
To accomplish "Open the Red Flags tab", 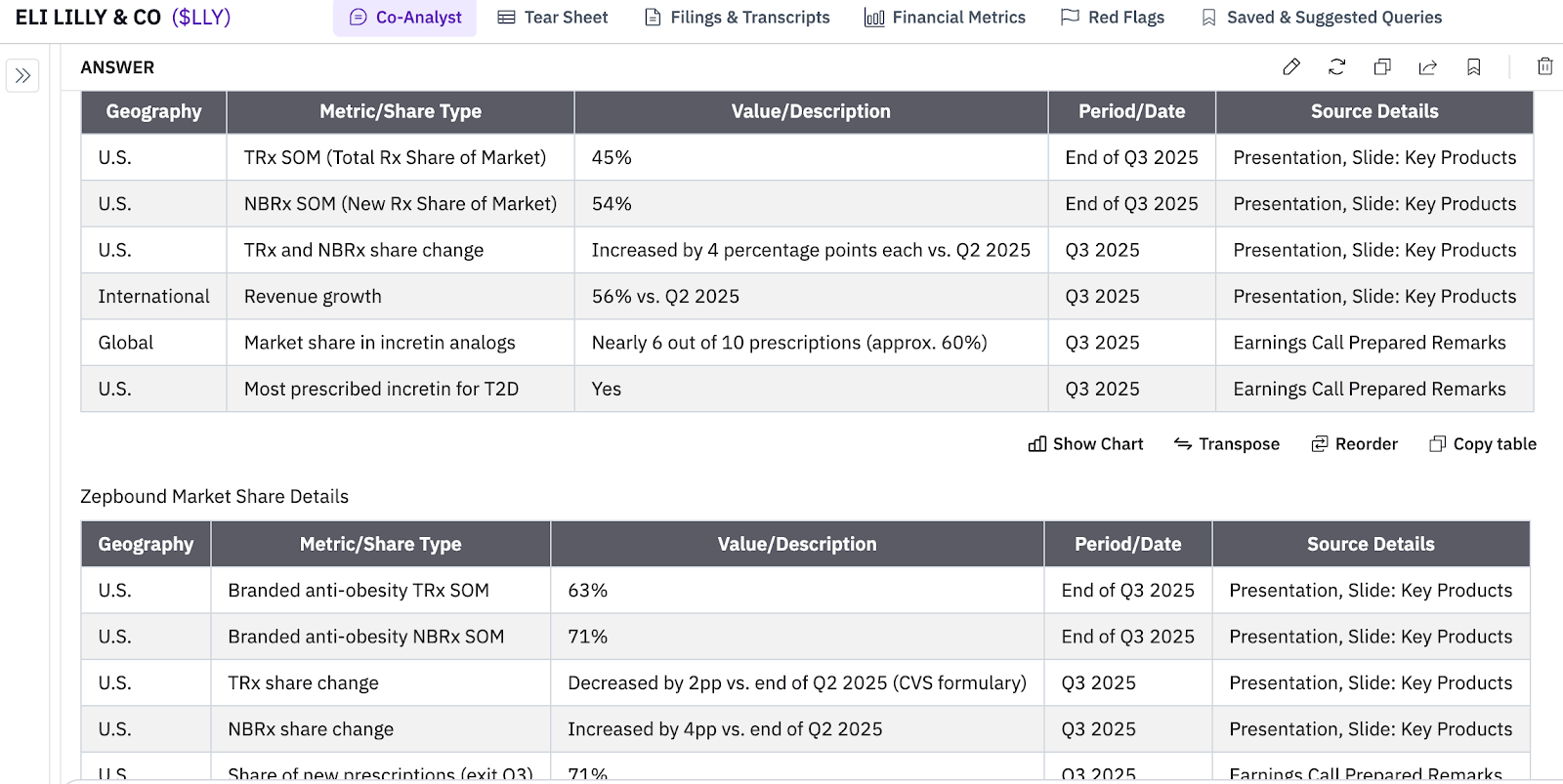I will (x=1113, y=18).
